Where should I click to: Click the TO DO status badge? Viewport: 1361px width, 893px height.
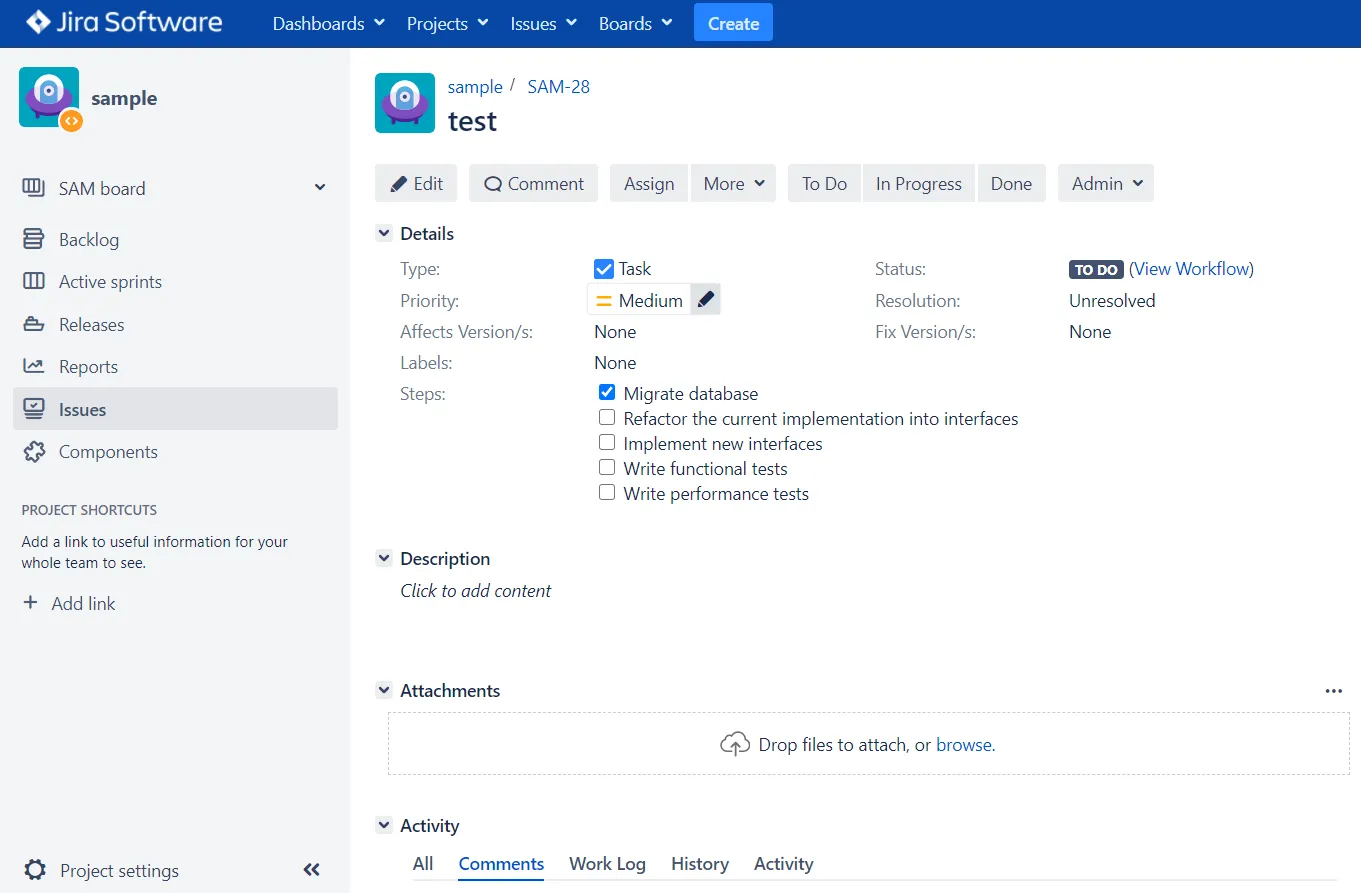pos(1096,269)
